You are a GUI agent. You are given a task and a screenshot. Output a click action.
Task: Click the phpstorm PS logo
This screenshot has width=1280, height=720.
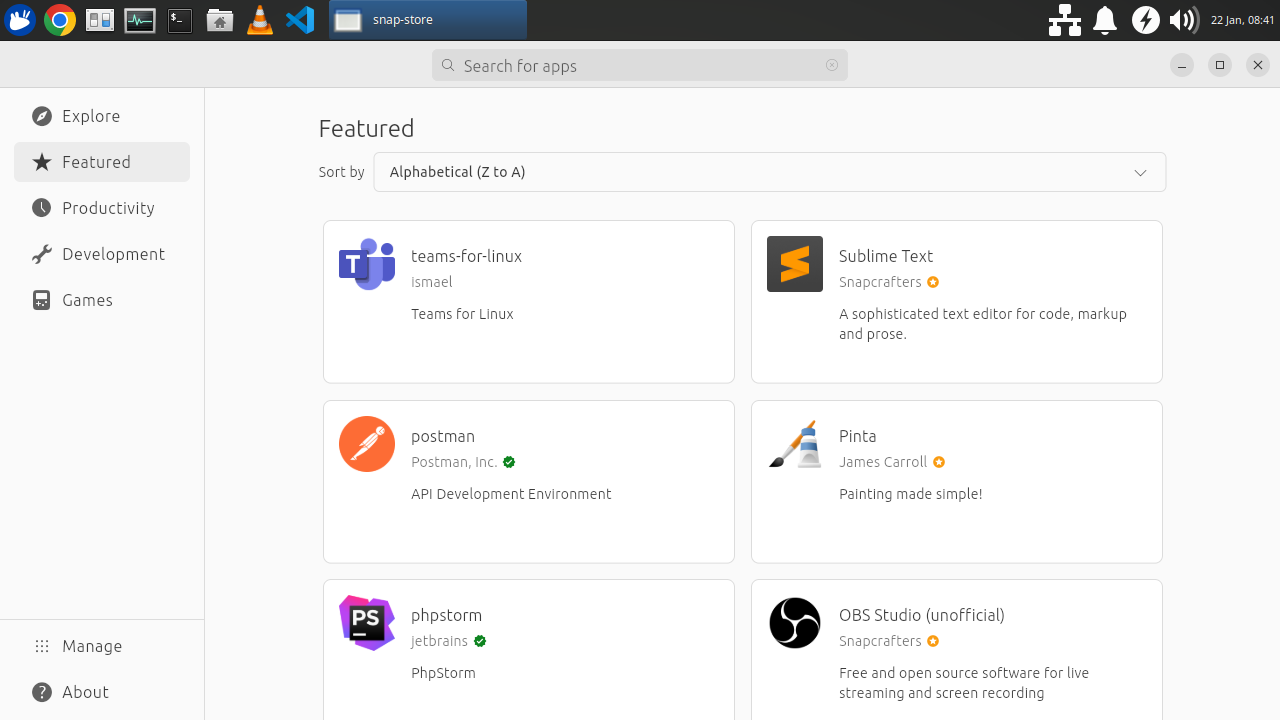[367, 623]
